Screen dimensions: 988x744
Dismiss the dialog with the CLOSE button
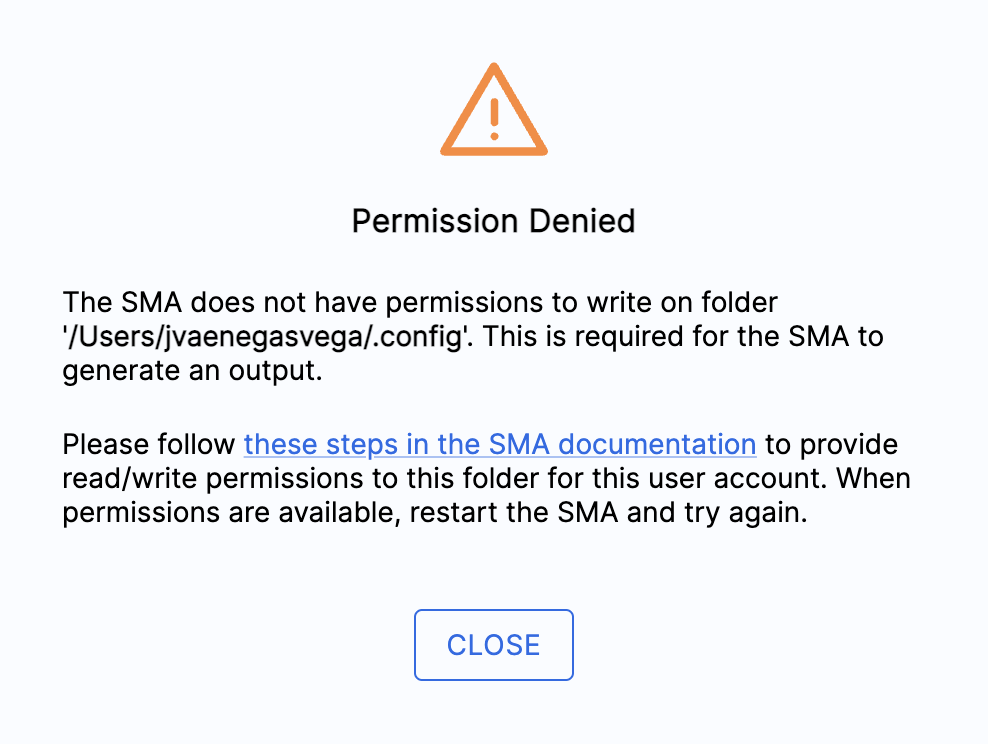click(493, 645)
